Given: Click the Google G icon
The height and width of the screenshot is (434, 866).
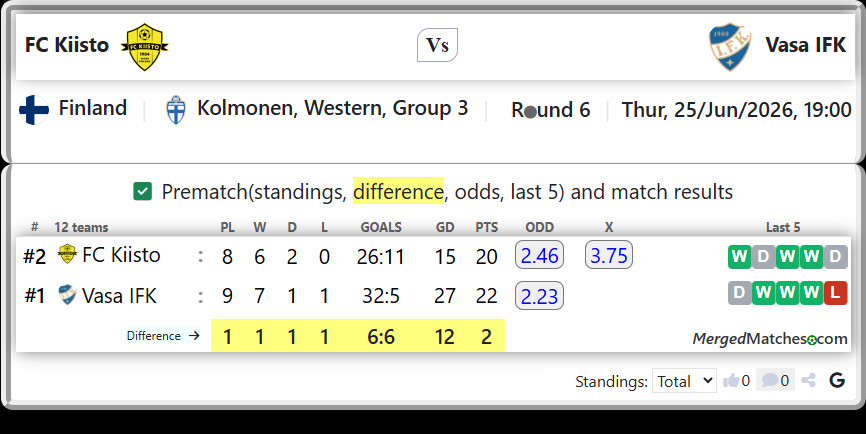Looking at the screenshot, I should click(837, 380).
